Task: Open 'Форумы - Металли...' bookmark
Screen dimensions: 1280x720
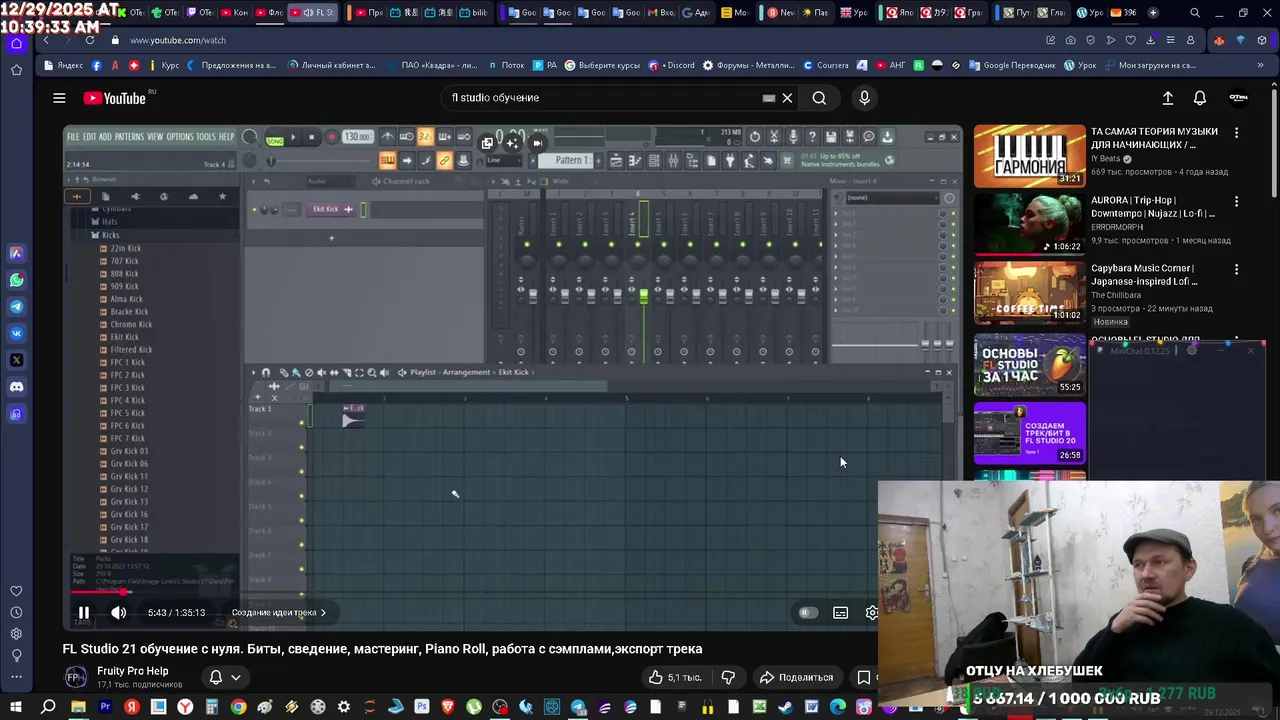Action: [749, 65]
